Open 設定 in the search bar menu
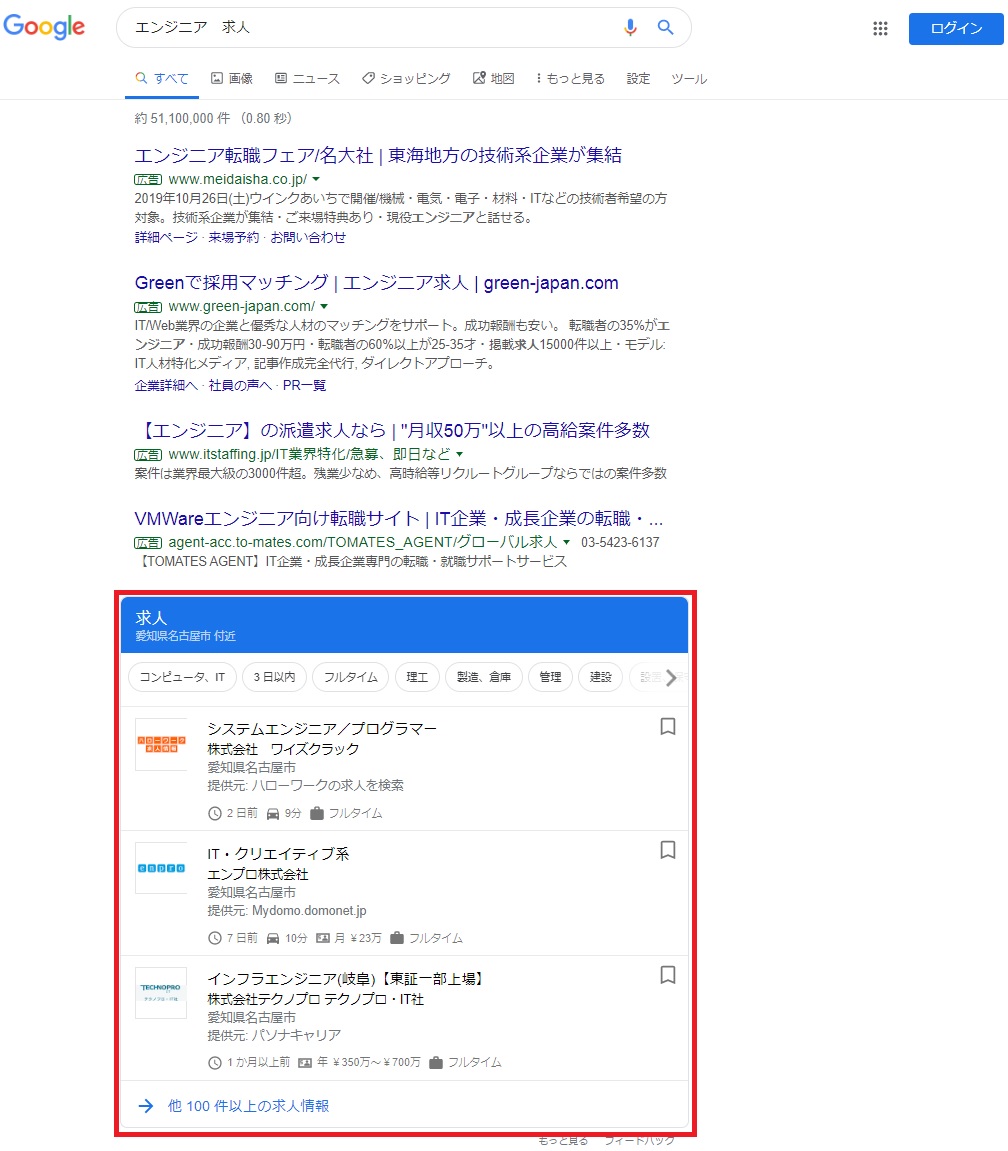Image resolution: width=1008 pixels, height=1151 pixels. pyautogui.click(x=638, y=79)
